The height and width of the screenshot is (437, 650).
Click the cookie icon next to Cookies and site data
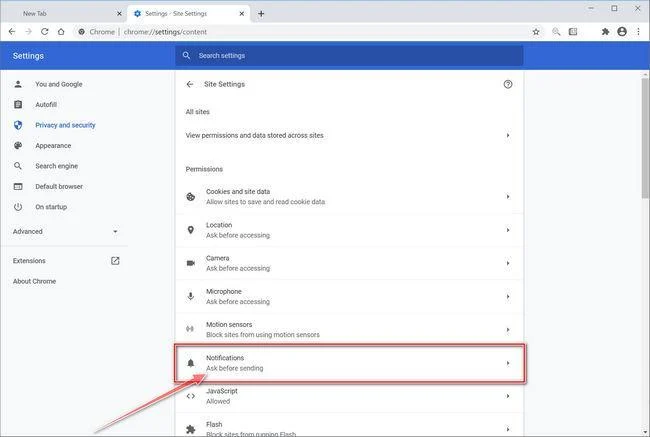[x=191, y=197]
